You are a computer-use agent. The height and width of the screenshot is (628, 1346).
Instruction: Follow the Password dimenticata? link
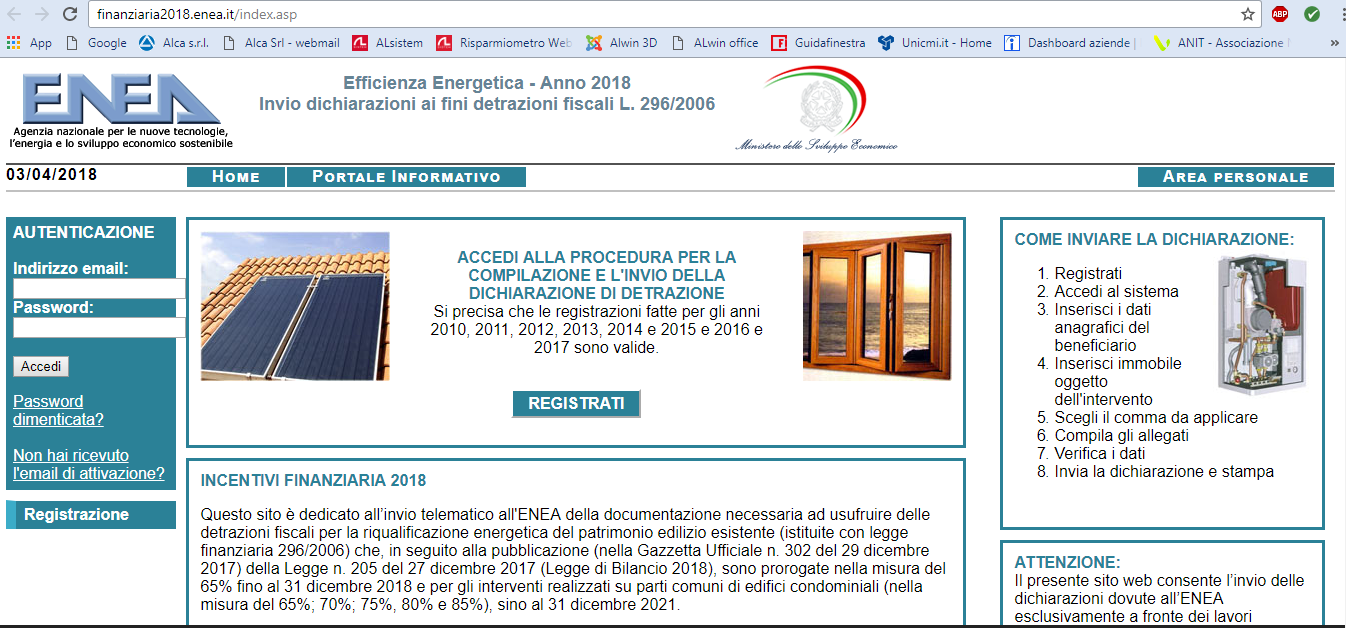[x=58, y=410]
